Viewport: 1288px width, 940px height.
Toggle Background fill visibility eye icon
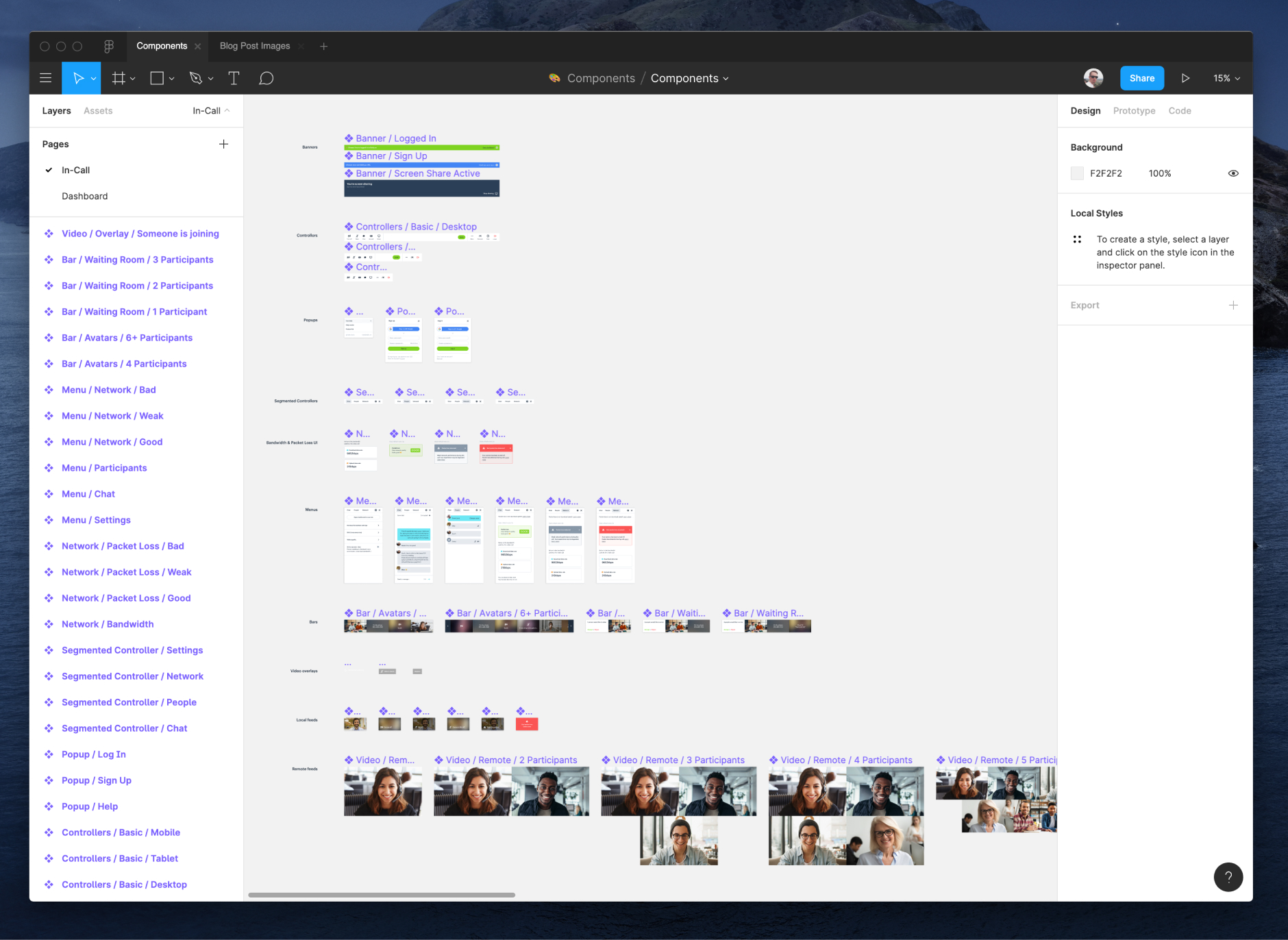tap(1233, 173)
